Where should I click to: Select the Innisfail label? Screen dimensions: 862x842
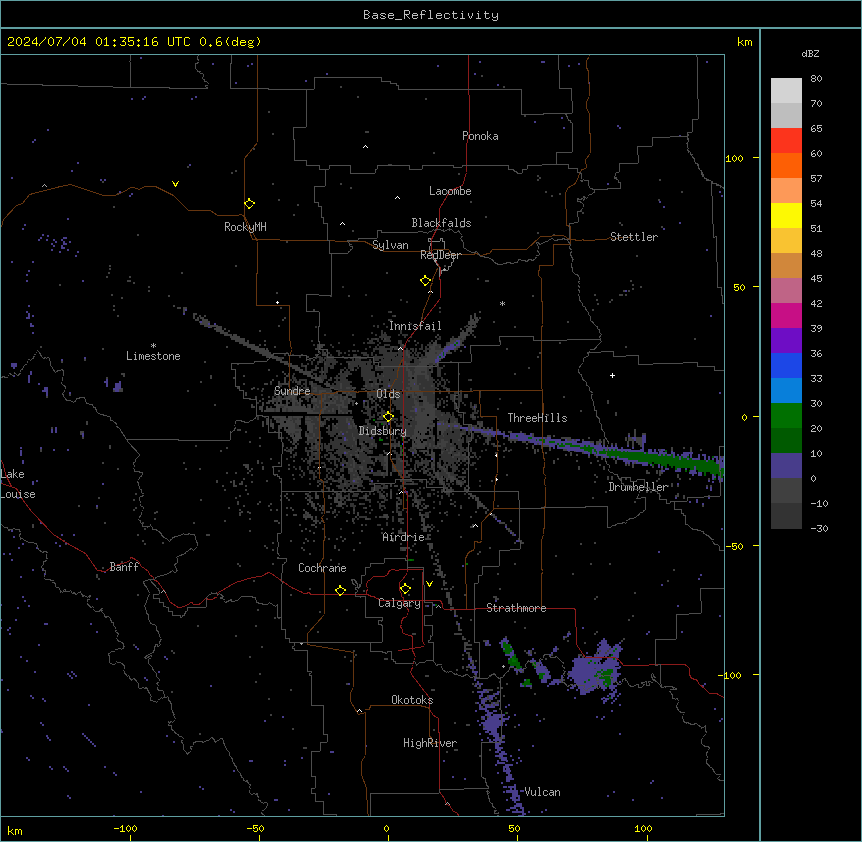point(415,326)
